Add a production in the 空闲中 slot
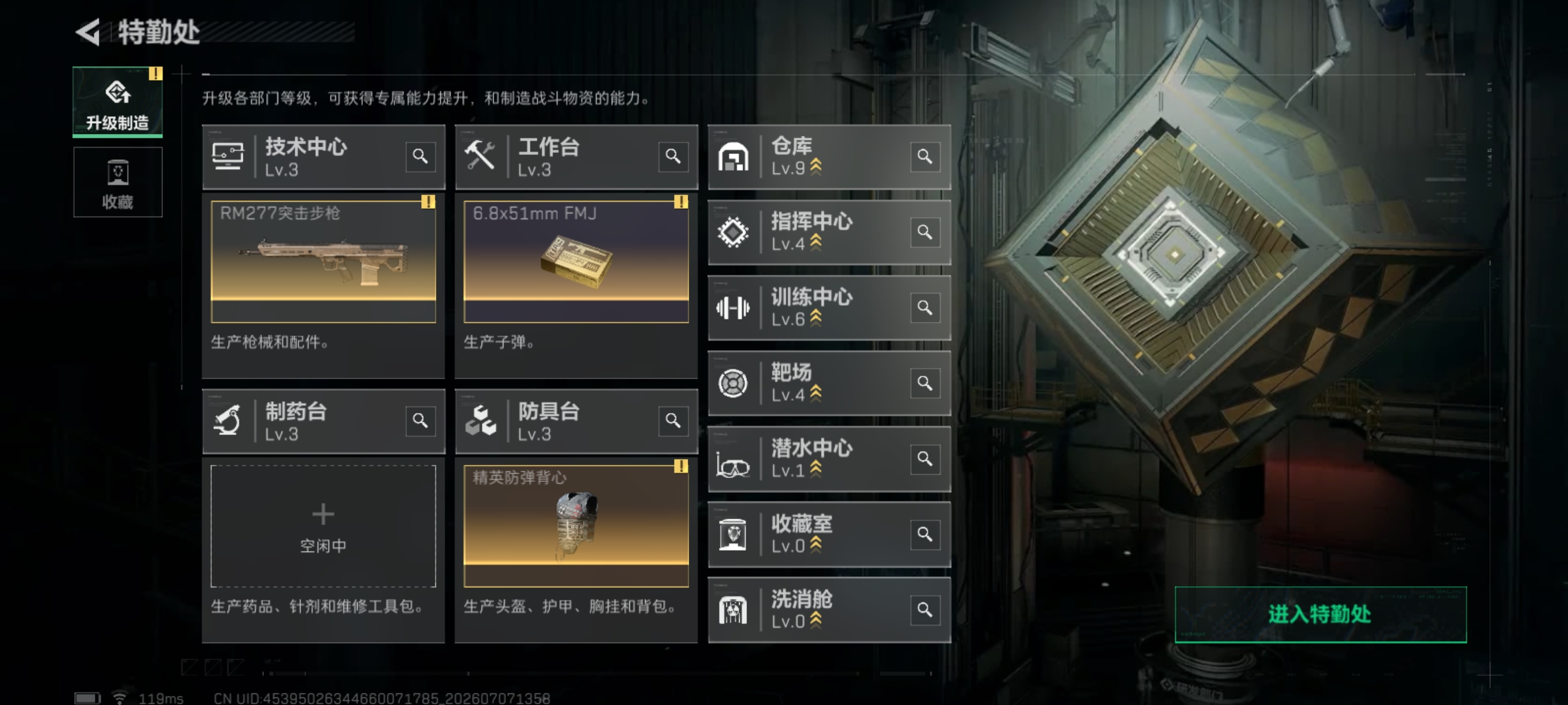Viewport: 1568px width, 705px height. pos(323,526)
